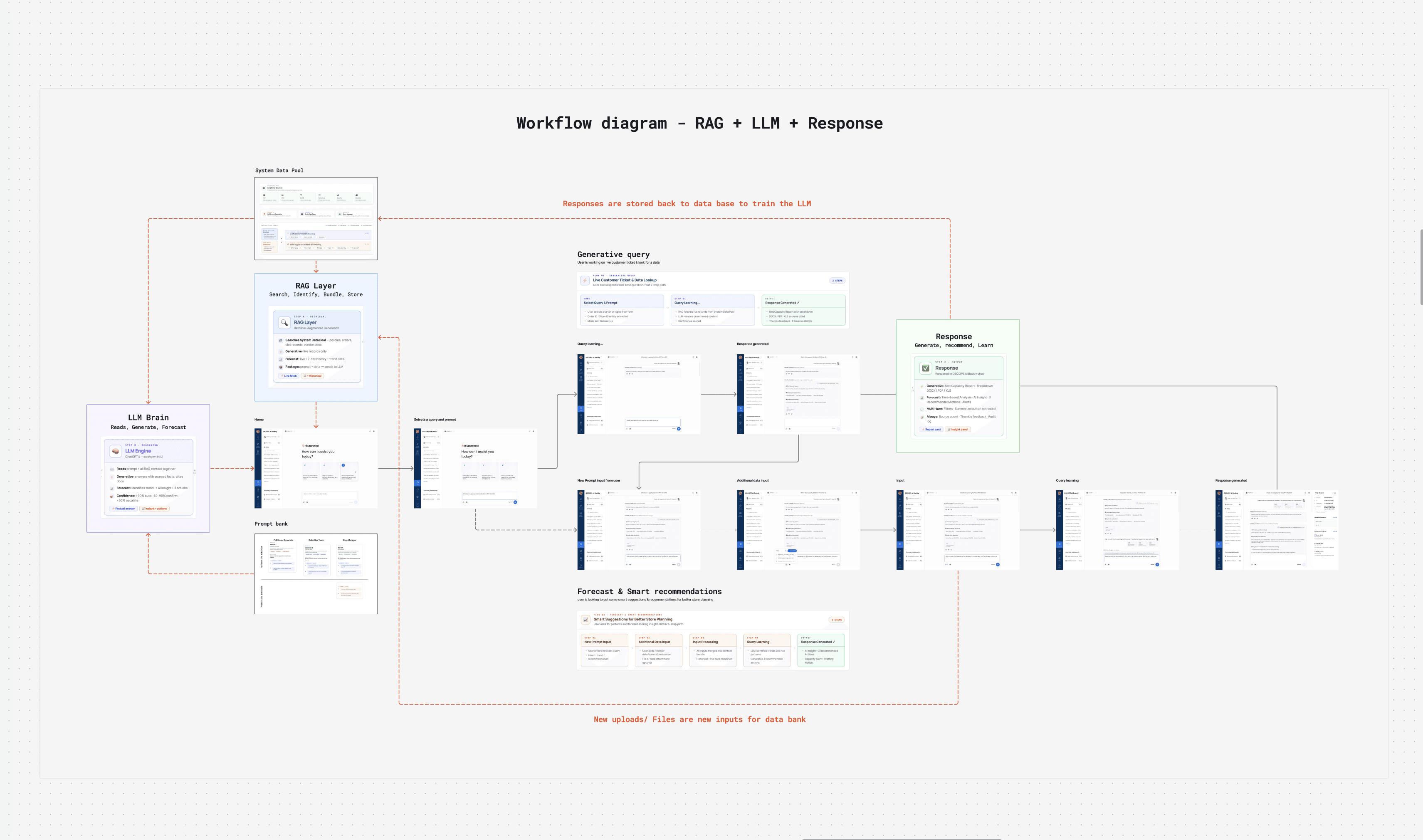Click the 'Report card' tag in Response
Image resolution: width=1423 pixels, height=840 pixels.
[x=931, y=430]
